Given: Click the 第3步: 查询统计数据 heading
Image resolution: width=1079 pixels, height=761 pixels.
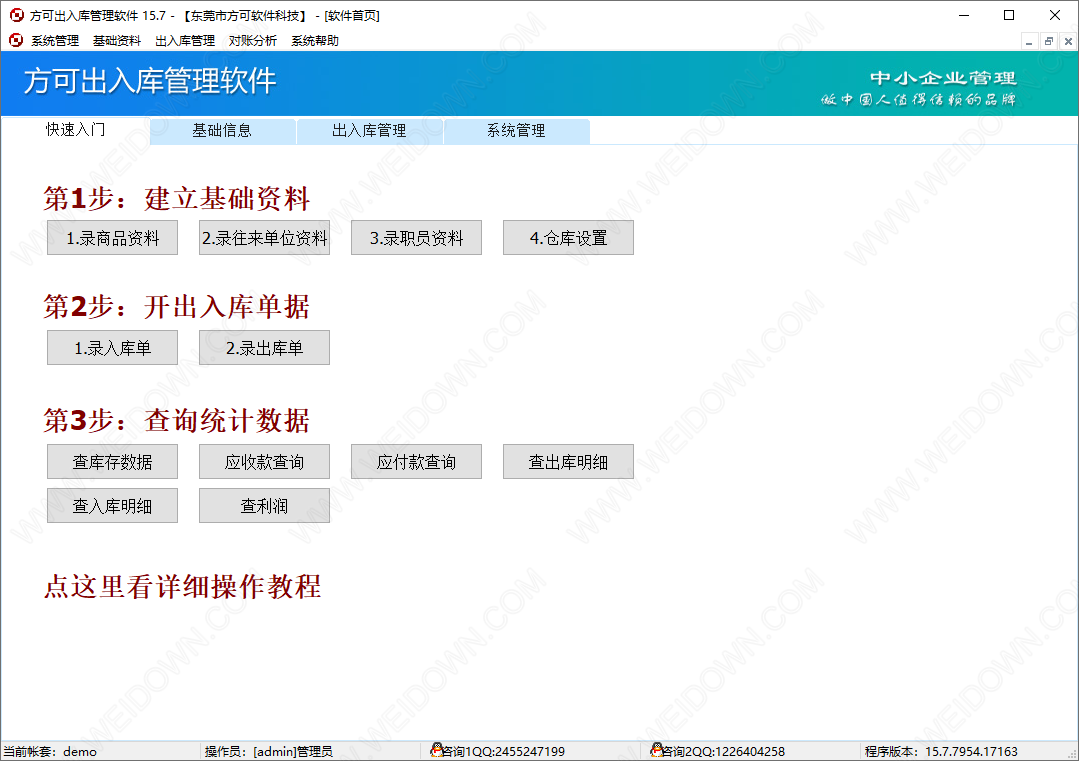Looking at the screenshot, I should click(x=177, y=420).
